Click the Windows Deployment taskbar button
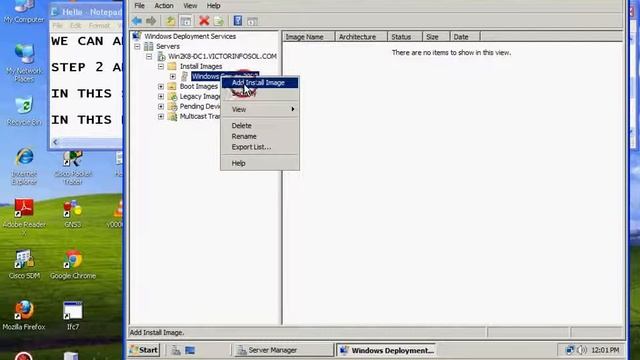Image resolution: width=640 pixels, height=360 pixels. point(386,350)
